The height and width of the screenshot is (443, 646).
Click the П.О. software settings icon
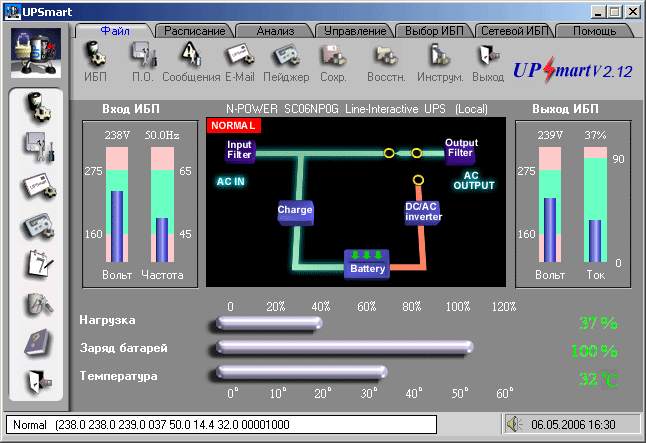click(143, 61)
